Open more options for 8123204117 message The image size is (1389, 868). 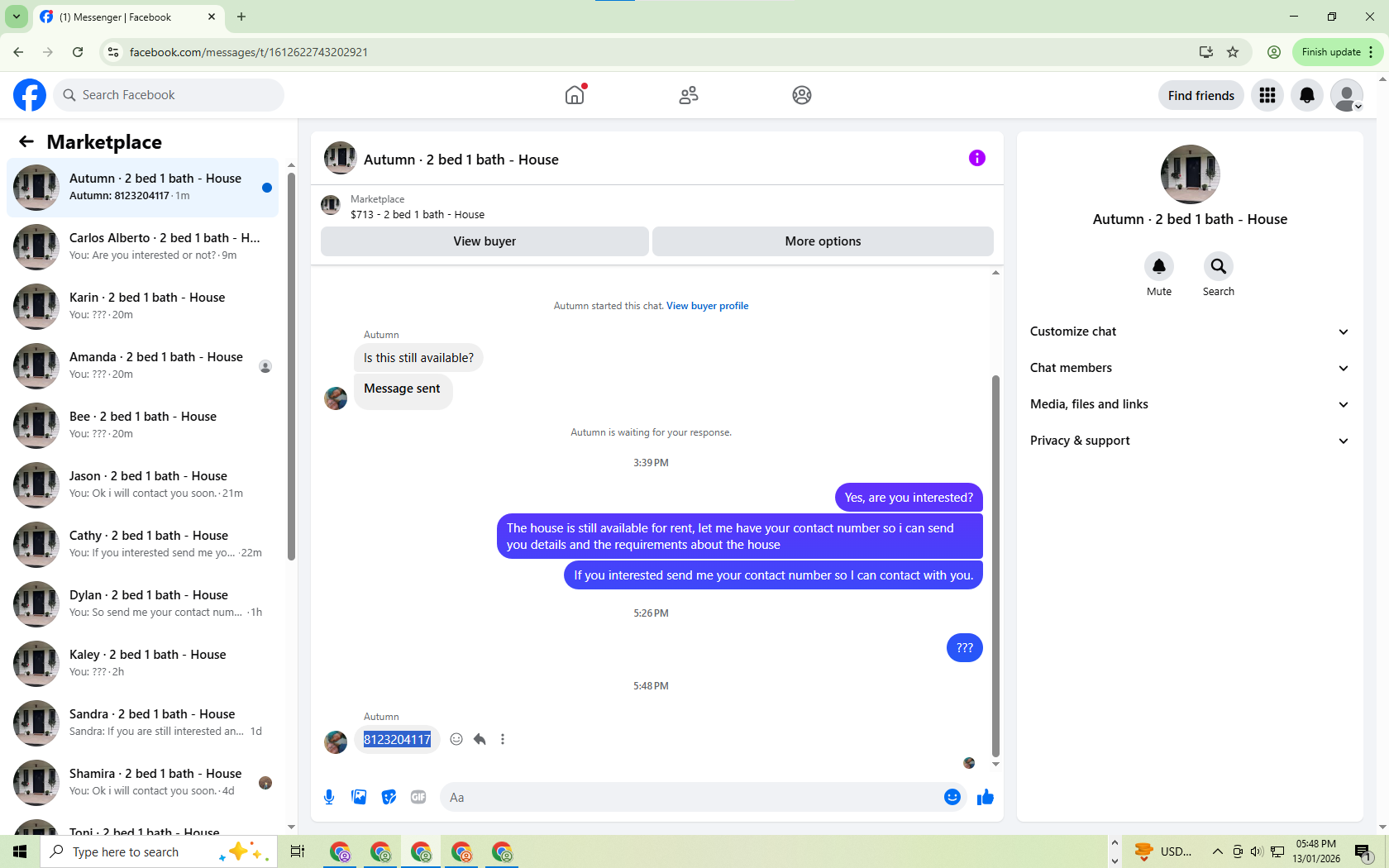pos(503,739)
